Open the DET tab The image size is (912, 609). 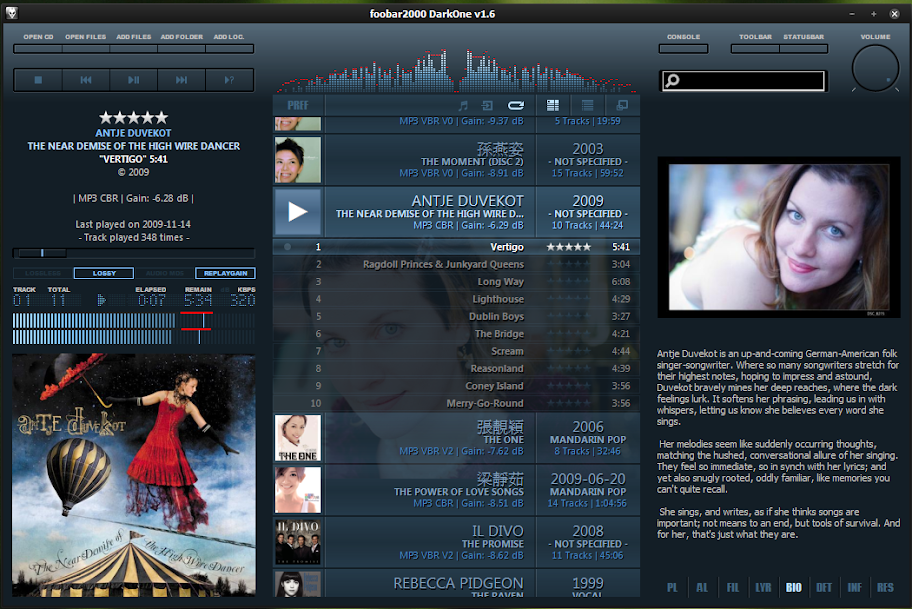click(824, 587)
